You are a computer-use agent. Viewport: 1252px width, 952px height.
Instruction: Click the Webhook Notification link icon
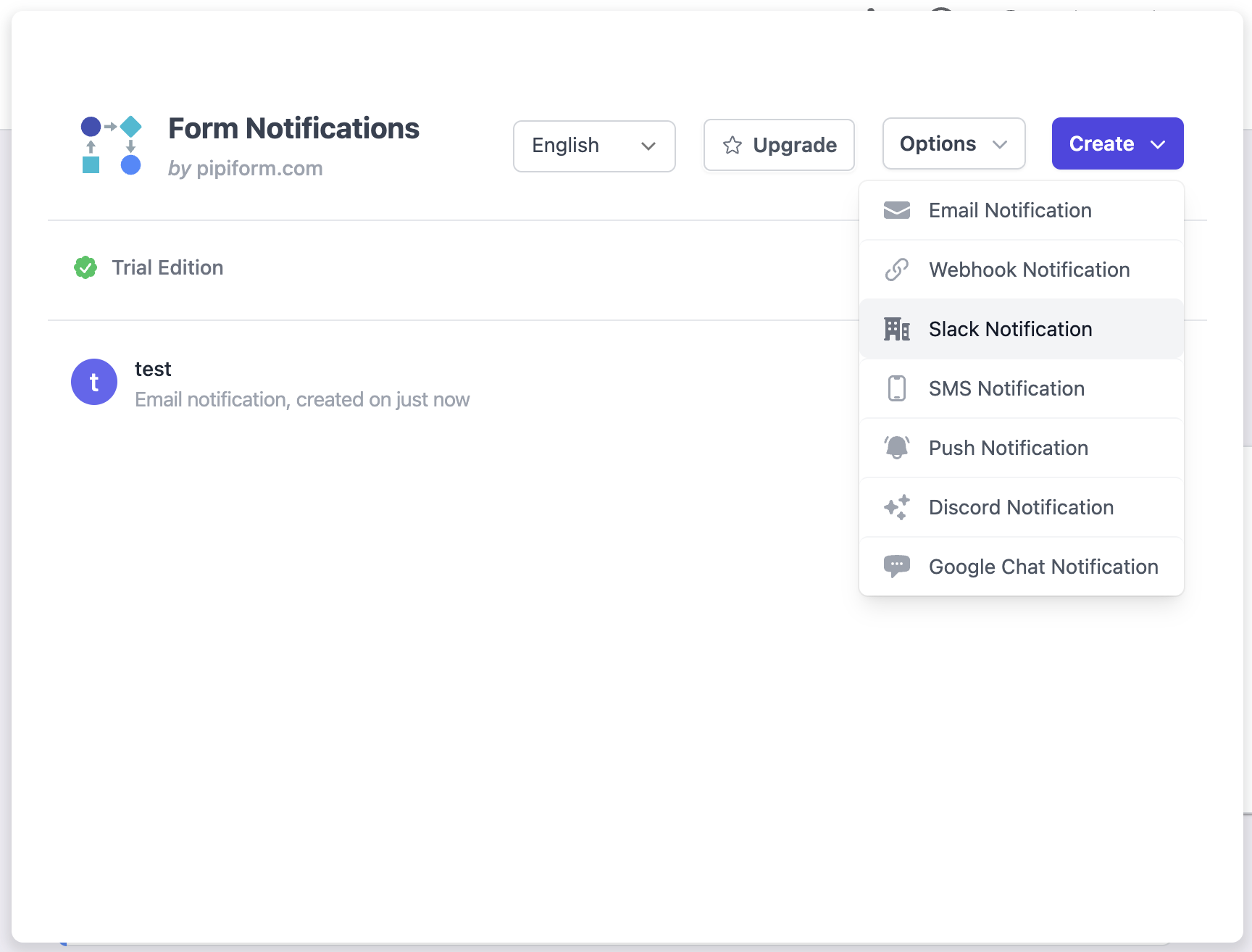coord(896,269)
